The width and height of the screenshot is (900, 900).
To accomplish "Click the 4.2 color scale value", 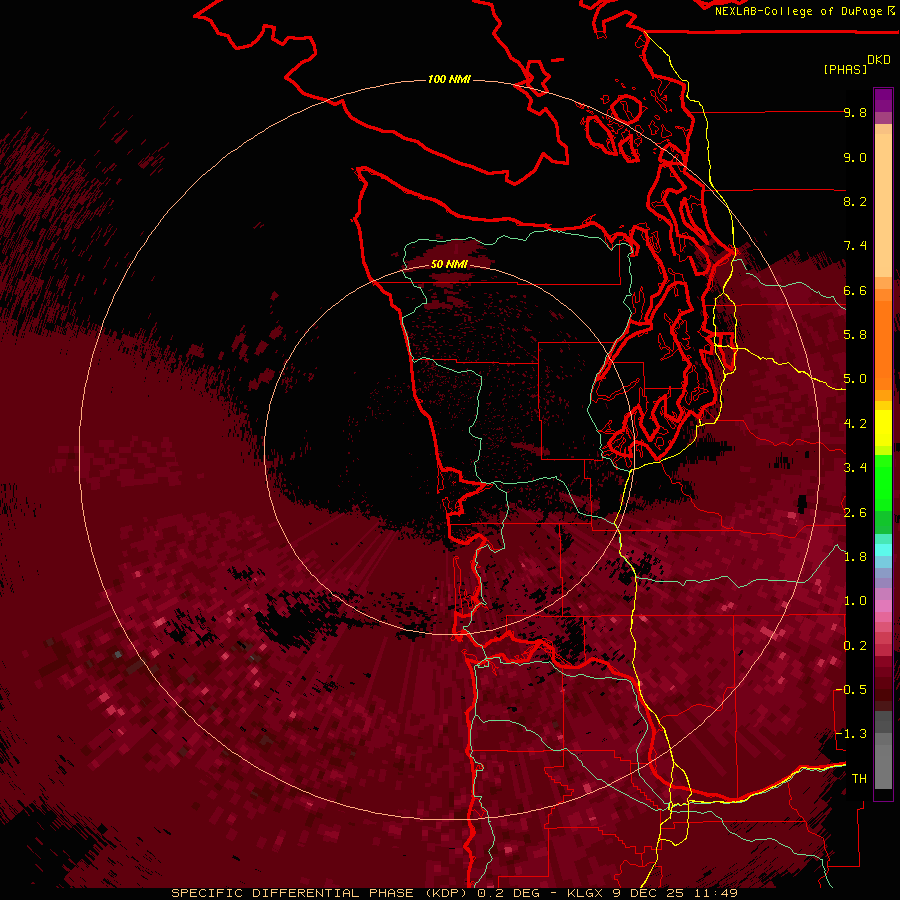I will pos(855,424).
